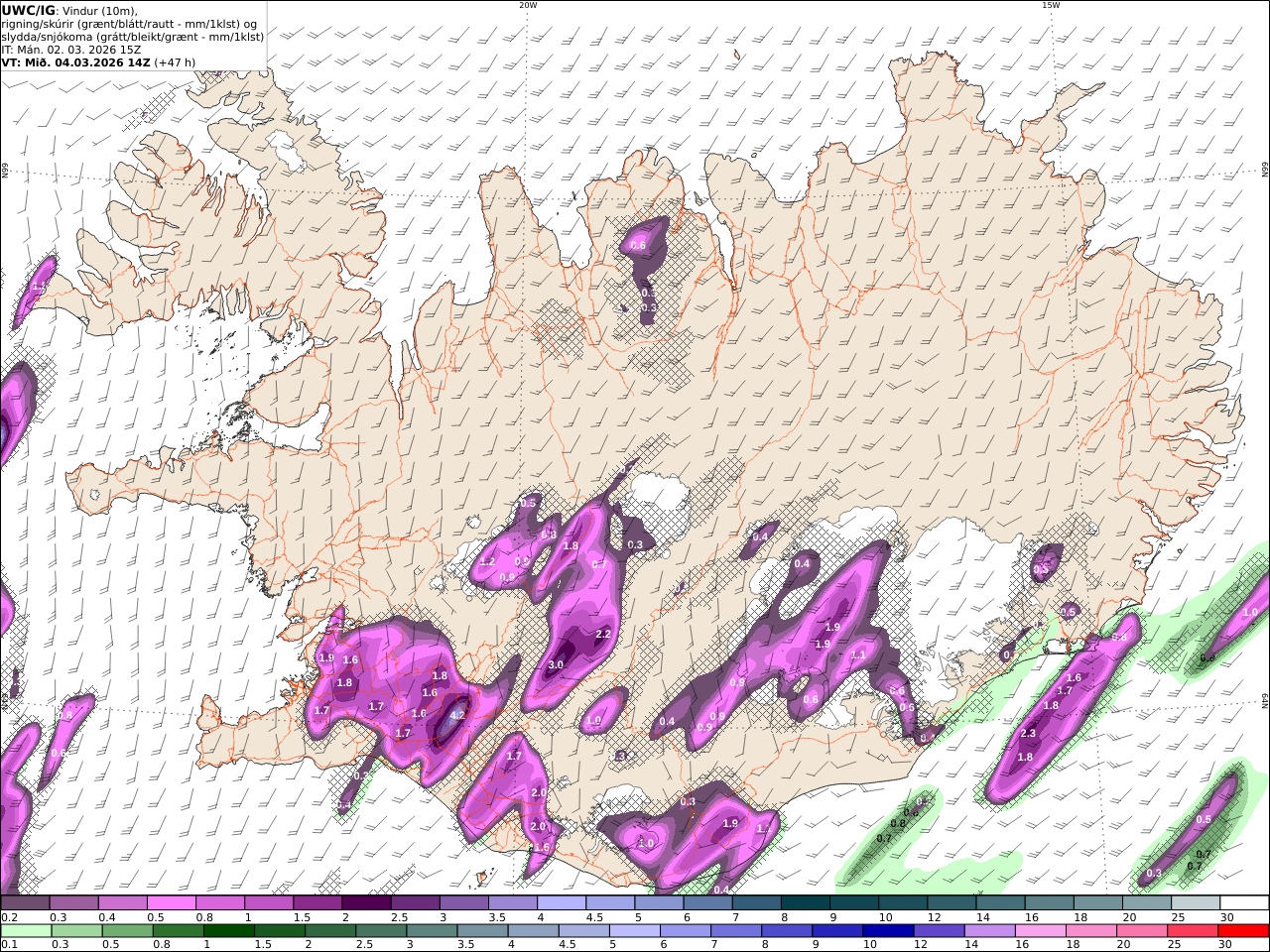Image resolution: width=1270 pixels, height=952 pixels.
Task: Click dark teal 8–9 swatch in snow legend
Action: point(806,903)
